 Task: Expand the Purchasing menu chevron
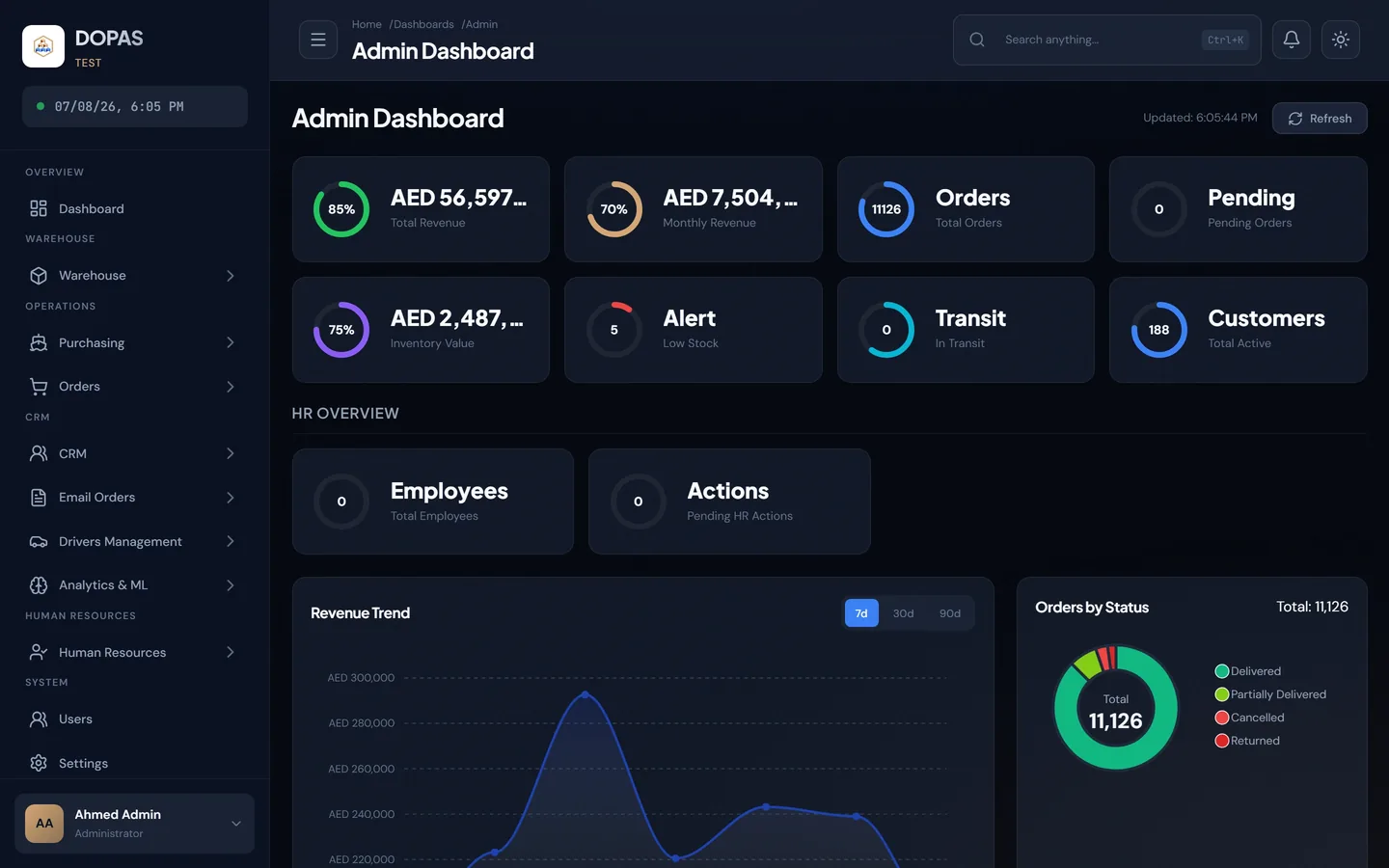(x=231, y=342)
